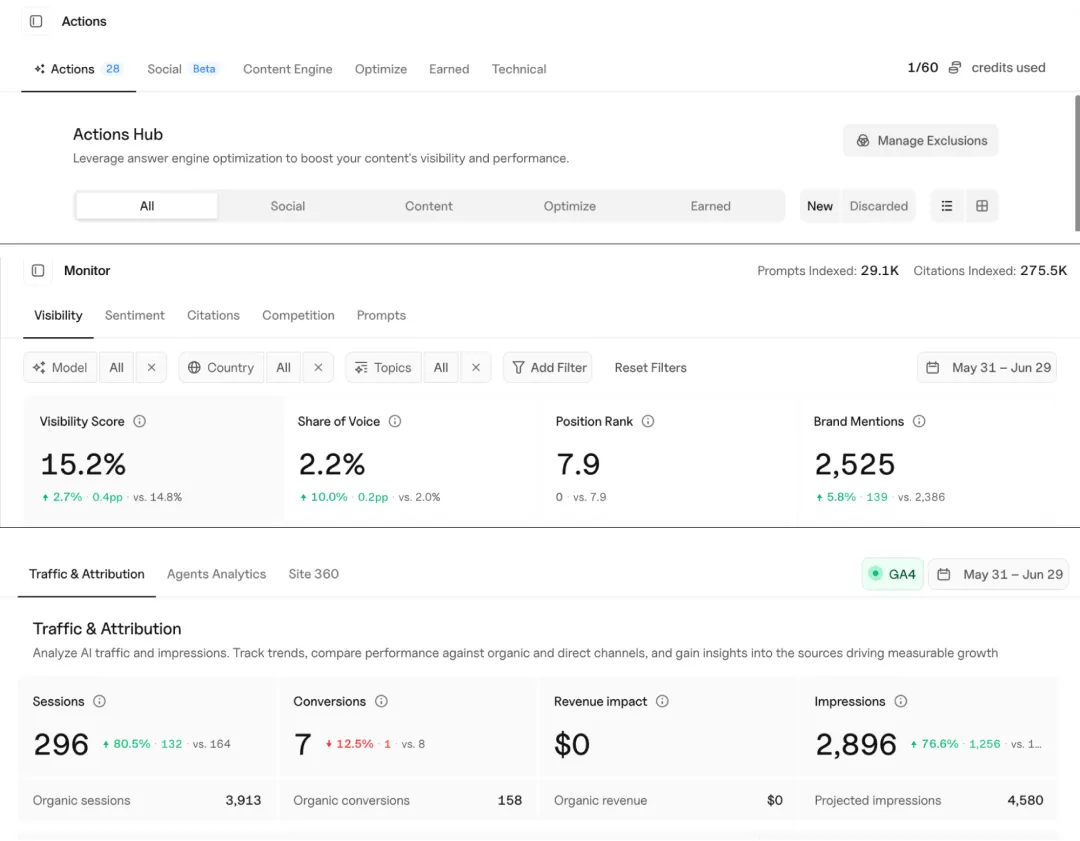The image size is (1080, 841).
Task: Click Impressions info icon
Action: click(x=901, y=701)
